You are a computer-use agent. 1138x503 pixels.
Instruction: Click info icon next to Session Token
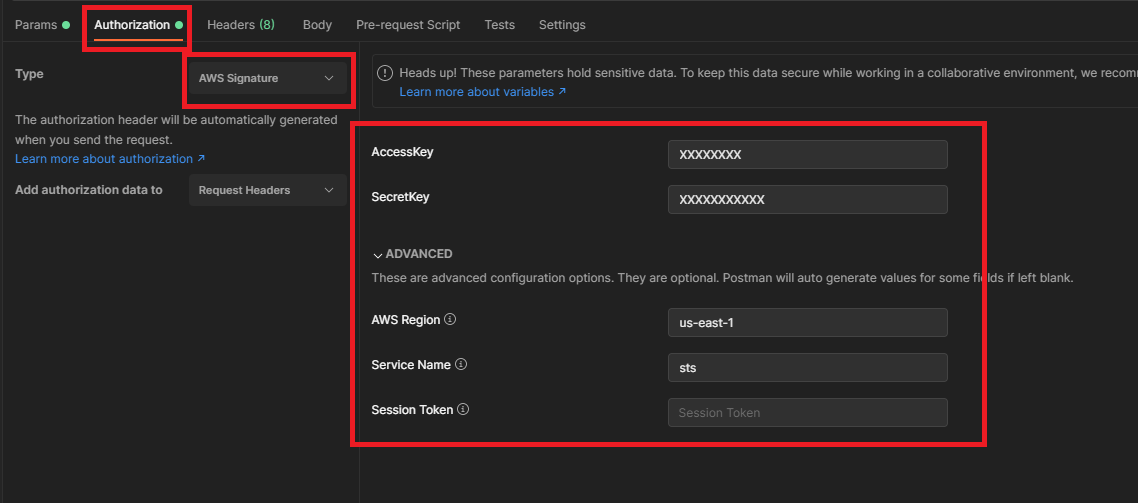click(464, 410)
